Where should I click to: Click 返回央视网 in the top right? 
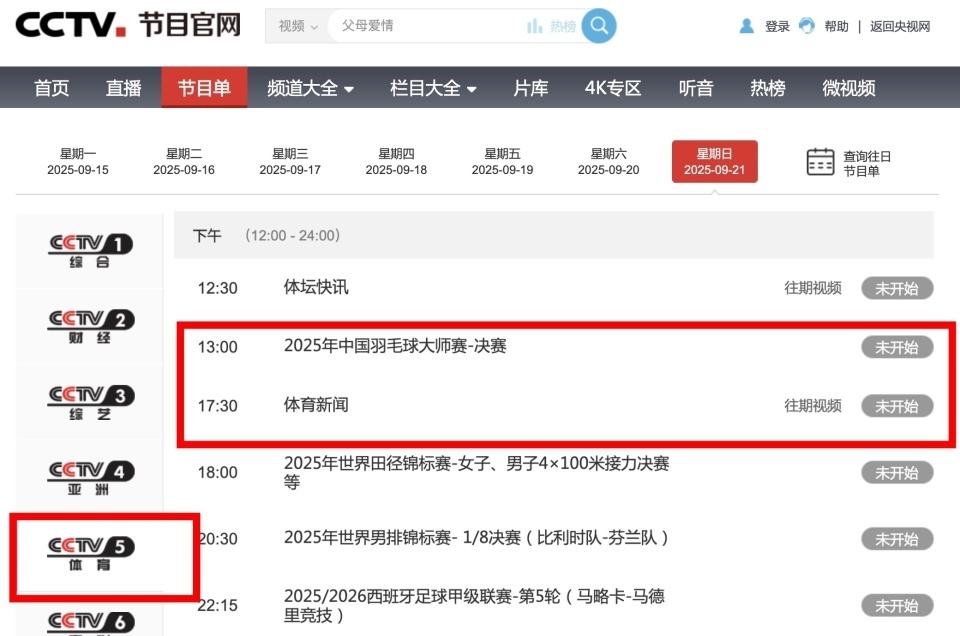[899, 25]
